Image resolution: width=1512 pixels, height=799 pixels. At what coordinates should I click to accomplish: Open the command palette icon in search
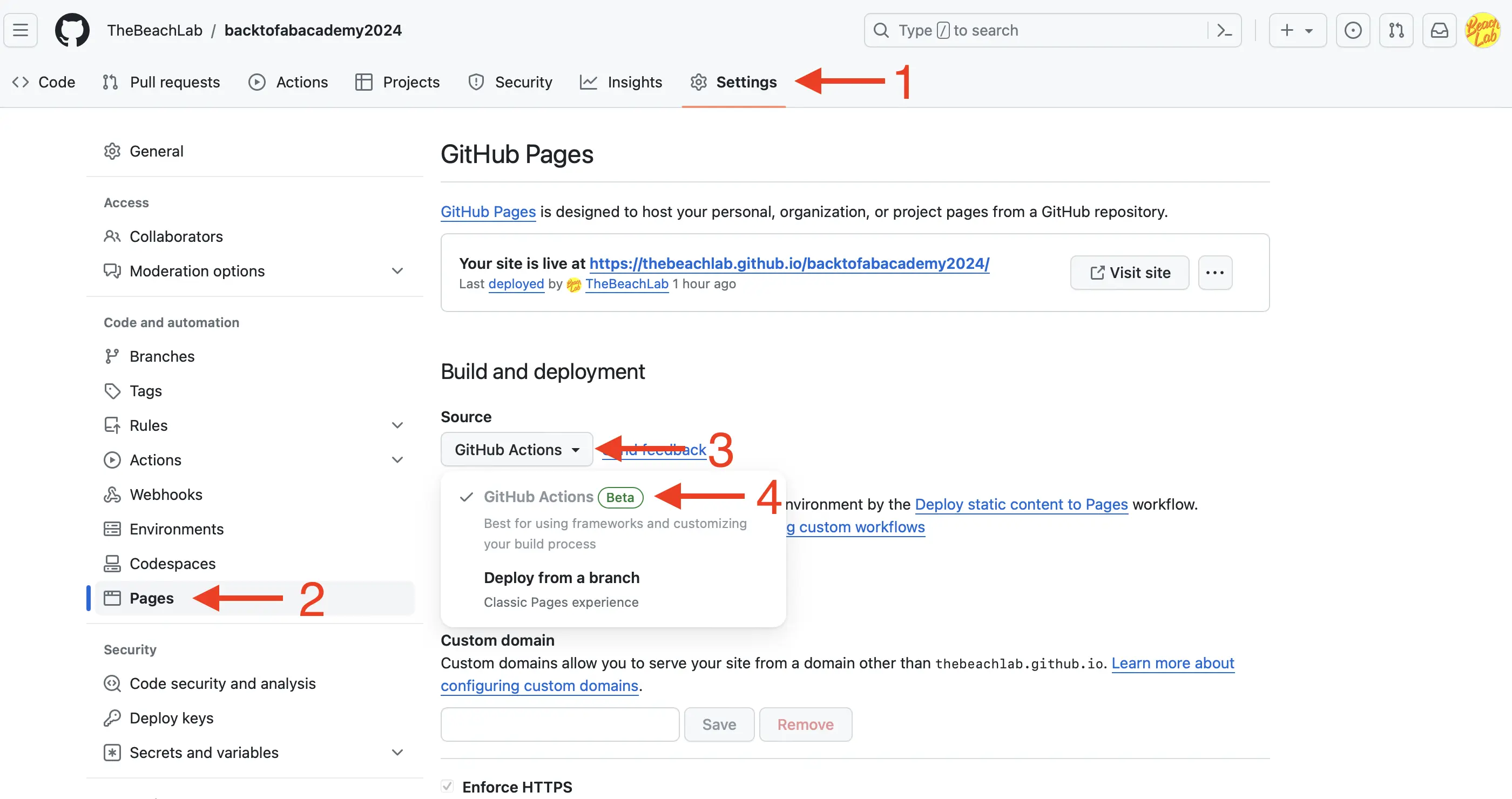pyautogui.click(x=1224, y=30)
